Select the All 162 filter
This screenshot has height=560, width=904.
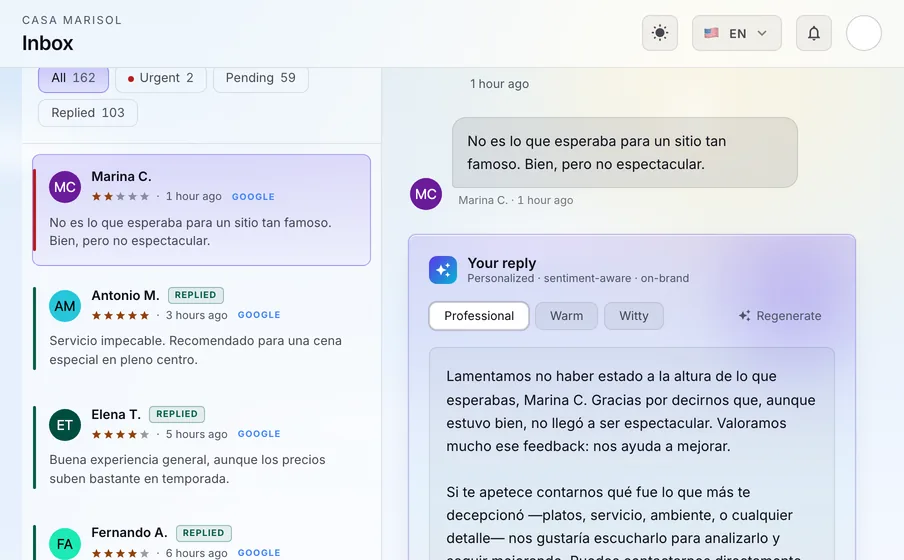(x=73, y=78)
